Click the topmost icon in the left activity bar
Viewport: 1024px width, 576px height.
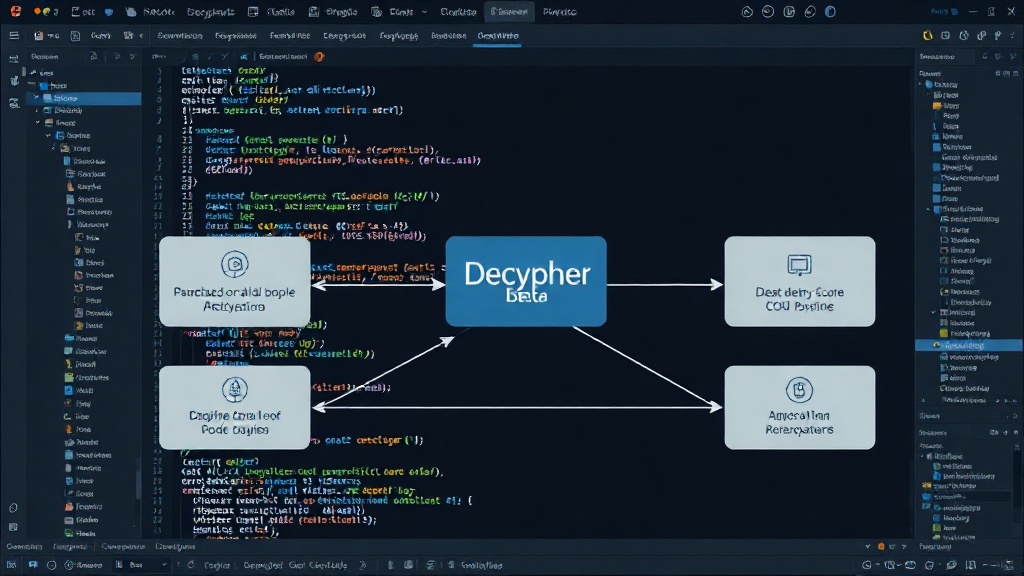point(14,59)
